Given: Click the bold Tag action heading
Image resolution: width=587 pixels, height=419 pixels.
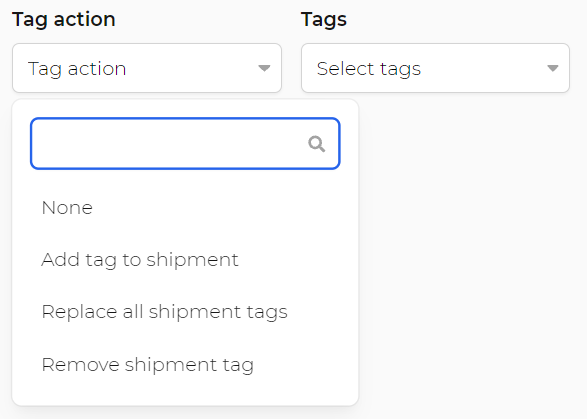Looking at the screenshot, I should pos(64,19).
